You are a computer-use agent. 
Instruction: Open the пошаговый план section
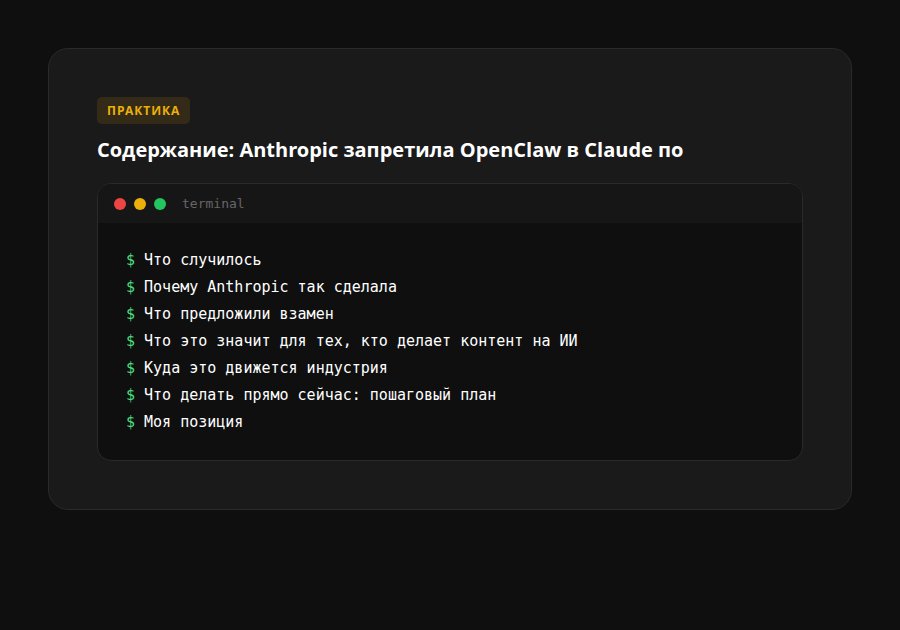[320, 394]
